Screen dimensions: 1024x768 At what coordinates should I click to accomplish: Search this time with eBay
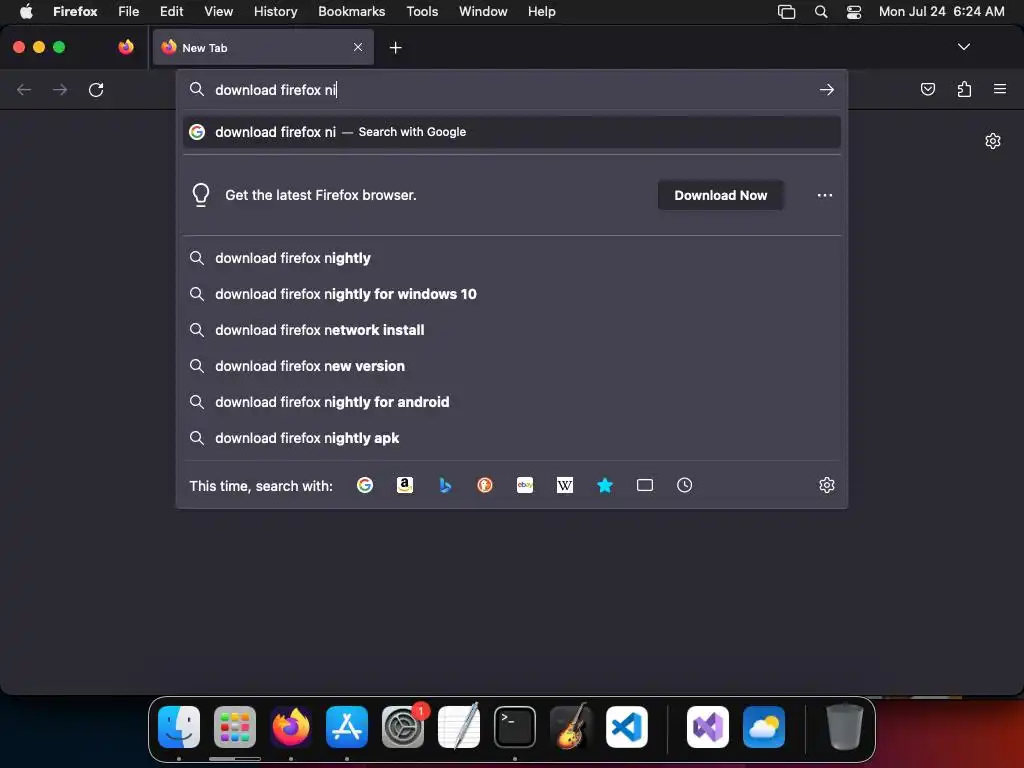525,485
